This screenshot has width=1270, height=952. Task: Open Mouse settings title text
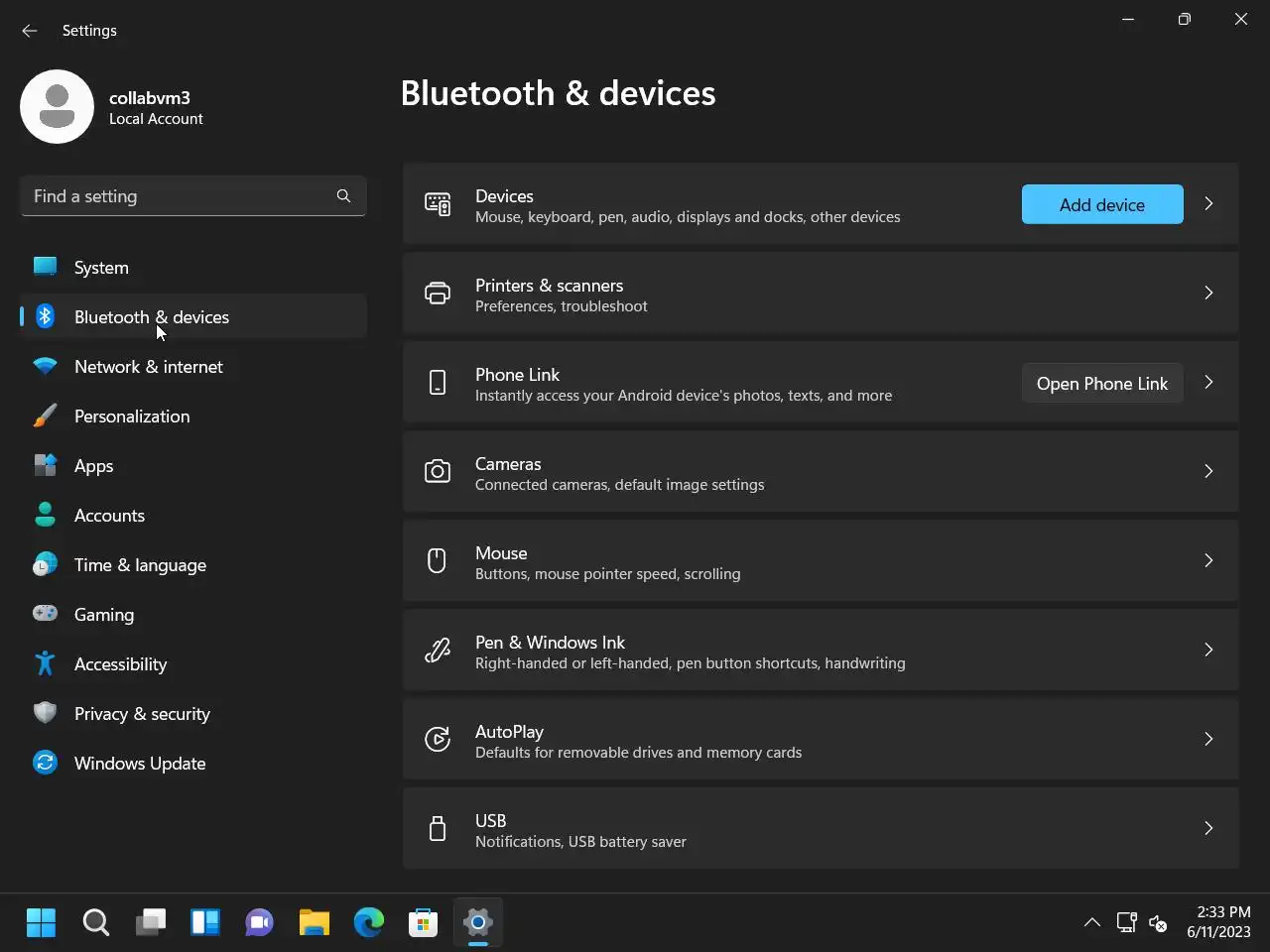[501, 553]
